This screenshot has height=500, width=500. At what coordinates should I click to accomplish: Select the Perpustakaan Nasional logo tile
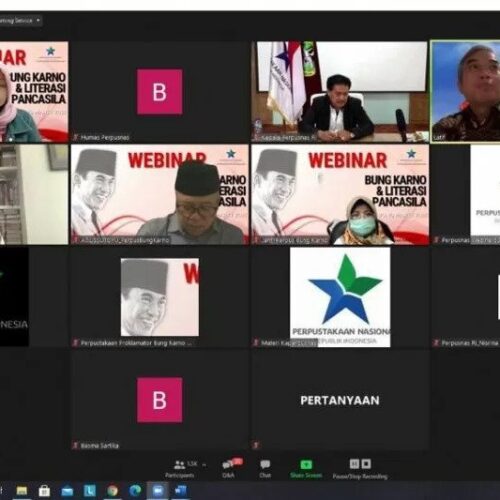tap(340, 297)
